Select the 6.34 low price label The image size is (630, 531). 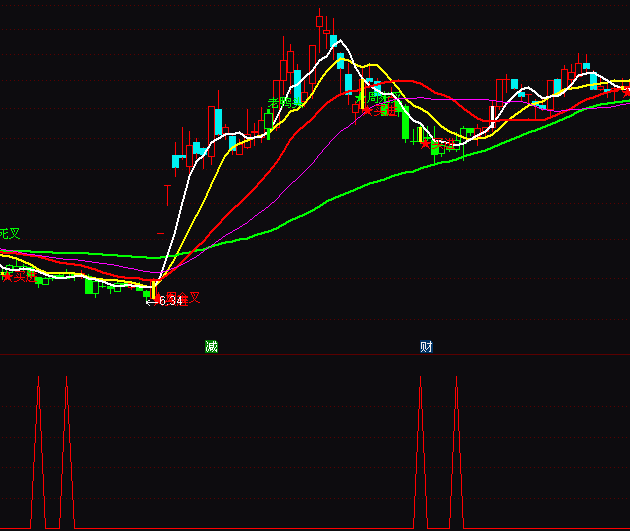point(168,301)
